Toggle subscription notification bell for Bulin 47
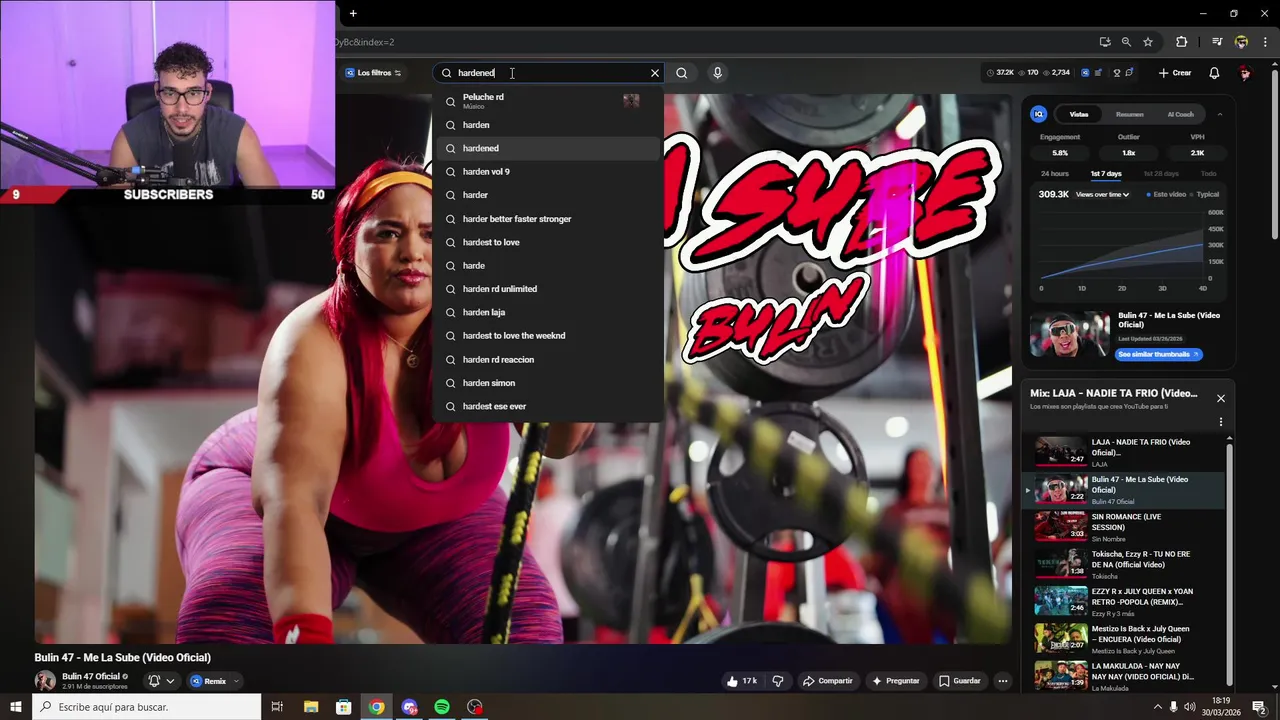The width and height of the screenshot is (1280, 720). pos(161,681)
